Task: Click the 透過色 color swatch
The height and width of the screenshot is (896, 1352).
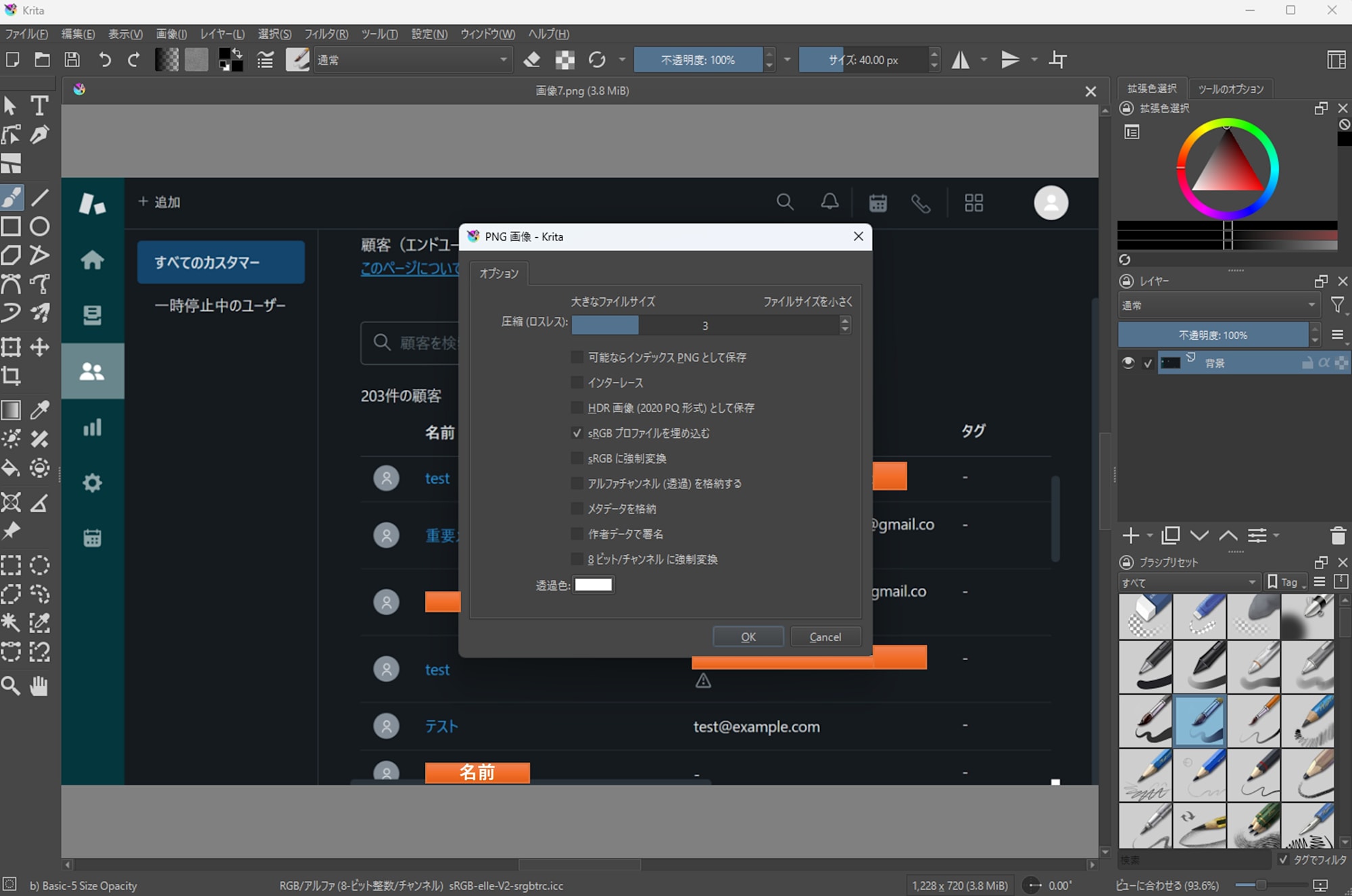Action: click(x=594, y=584)
